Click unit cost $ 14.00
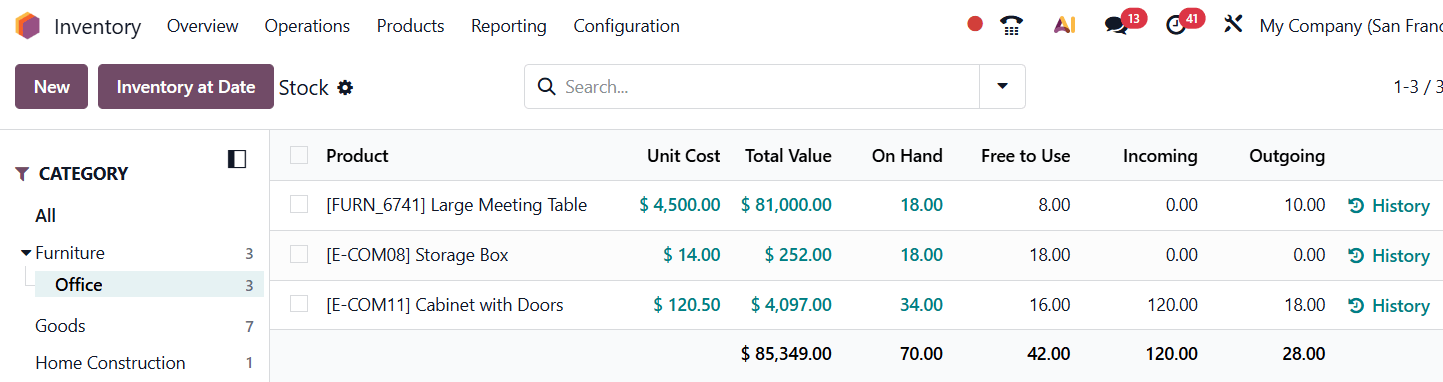Viewport: 1443px width, 382px height. (692, 255)
